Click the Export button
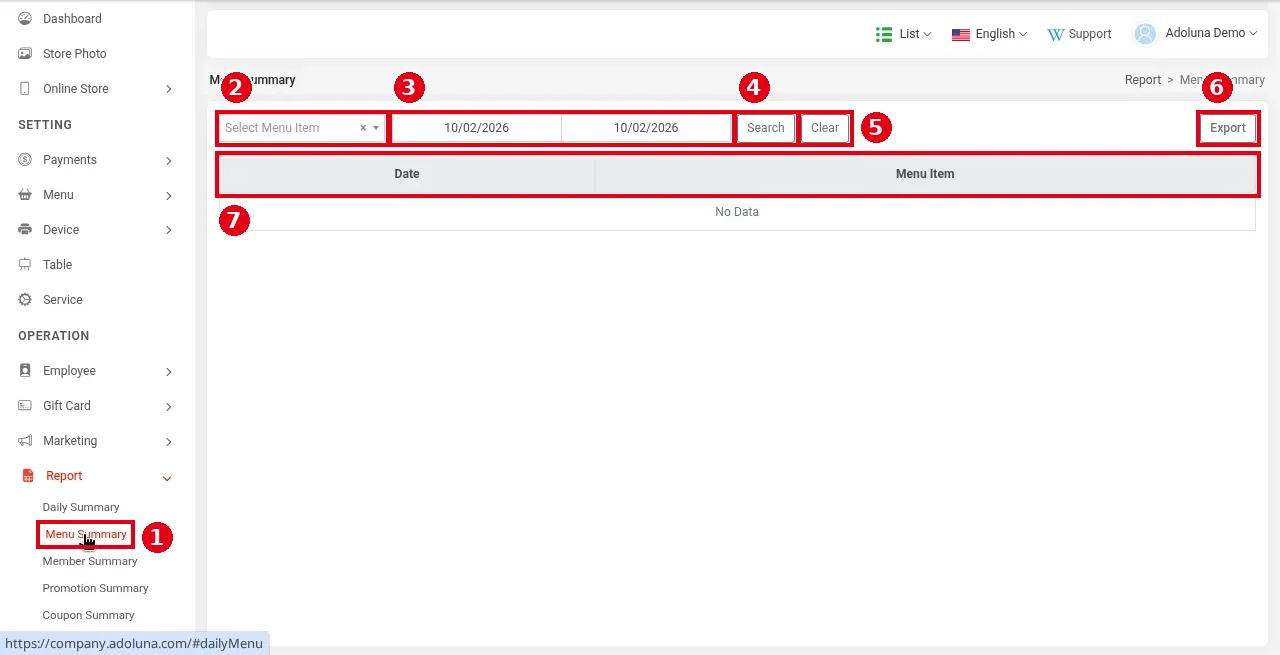The height and width of the screenshot is (655, 1280). coord(1228,128)
